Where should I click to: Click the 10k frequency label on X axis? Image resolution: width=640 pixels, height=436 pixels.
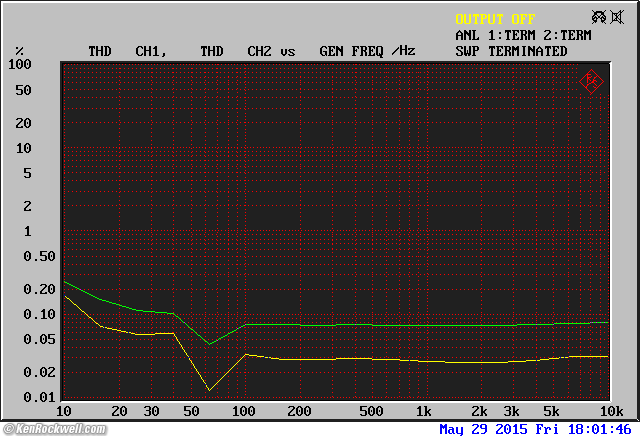tap(611, 412)
